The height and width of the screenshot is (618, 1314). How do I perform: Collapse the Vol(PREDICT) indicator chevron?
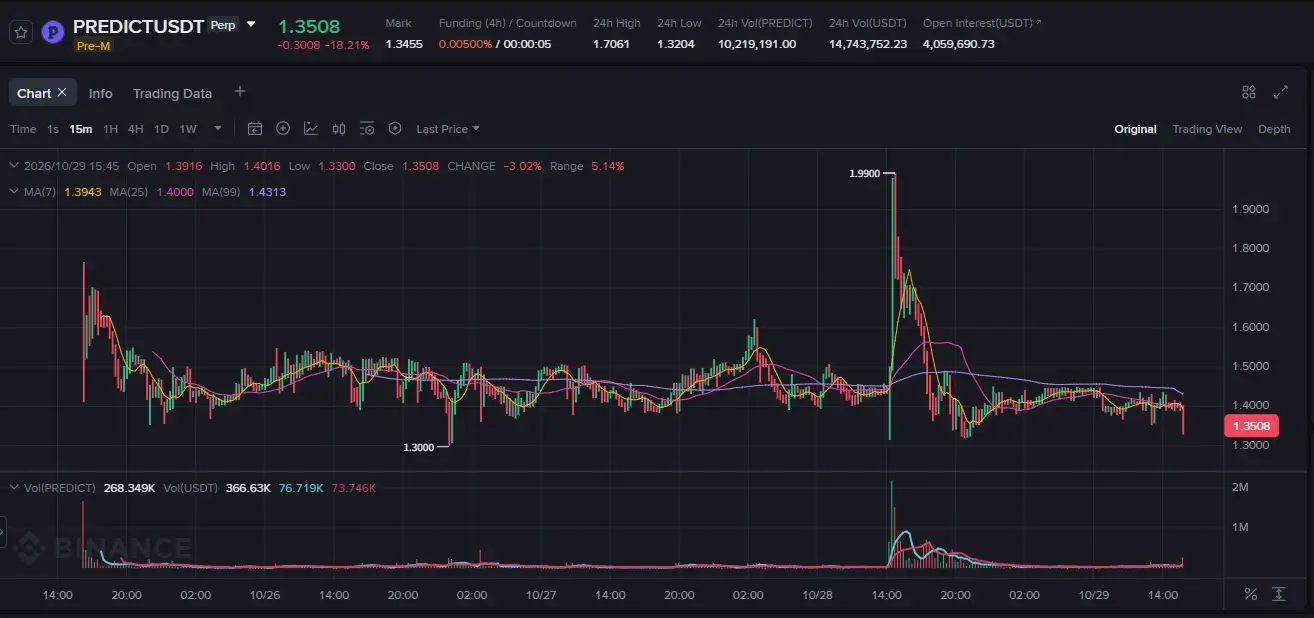(13, 487)
